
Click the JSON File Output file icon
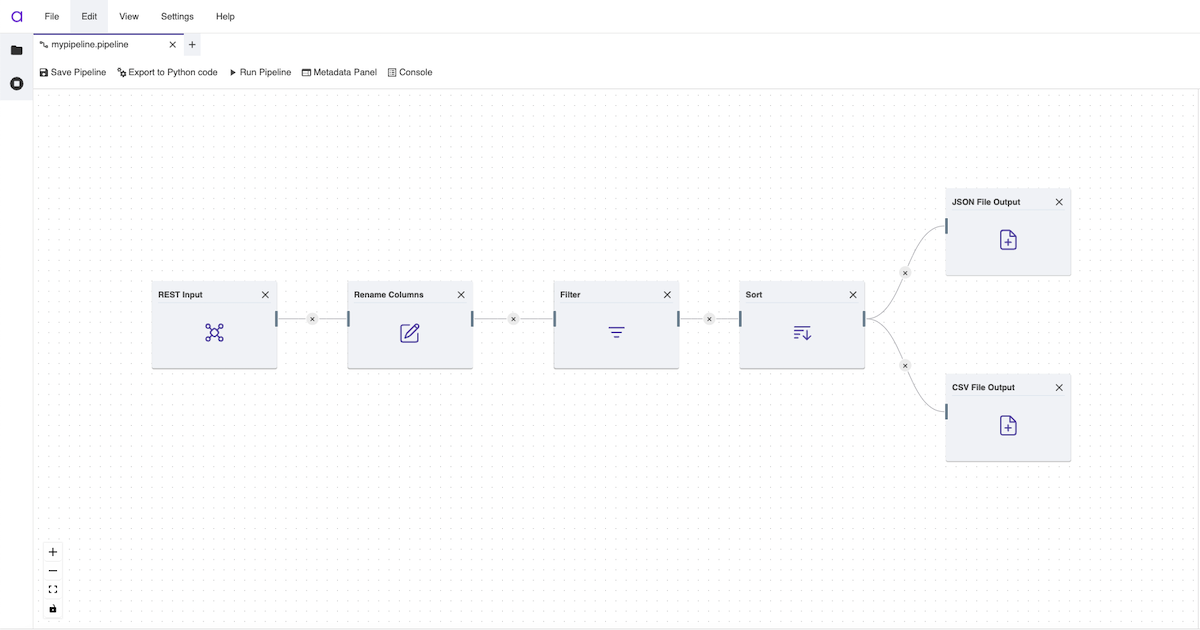pyautogui.click(x=1008, y=240)
